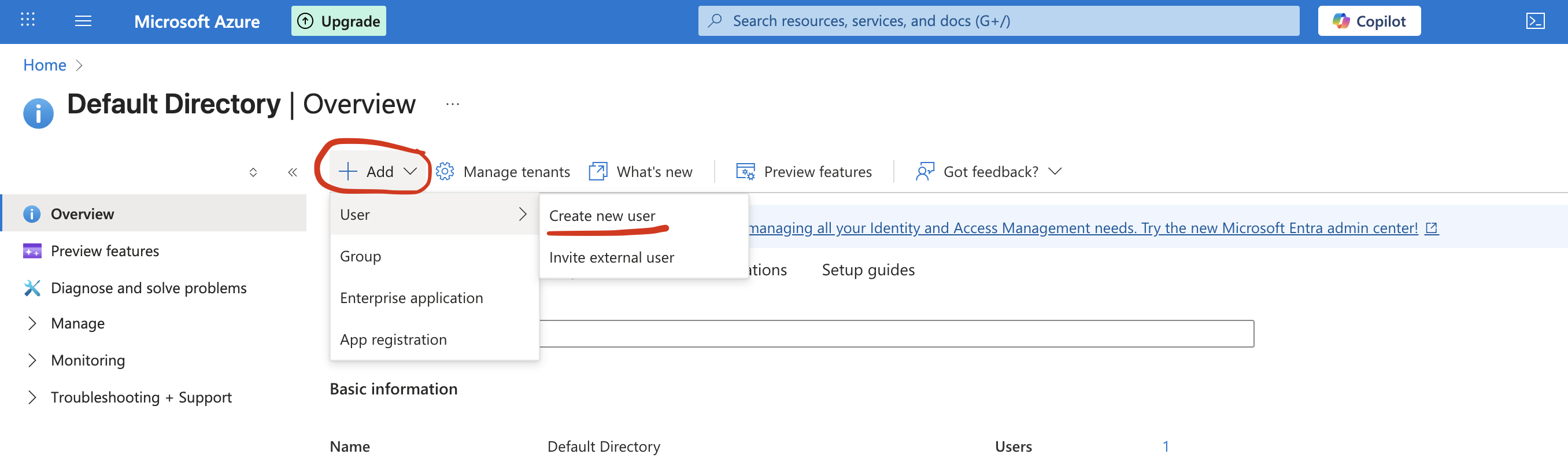Open the Azure apps grid launcher
Image resolution: width=1568 pixels, height=465 pixels.
pos(27,20)
